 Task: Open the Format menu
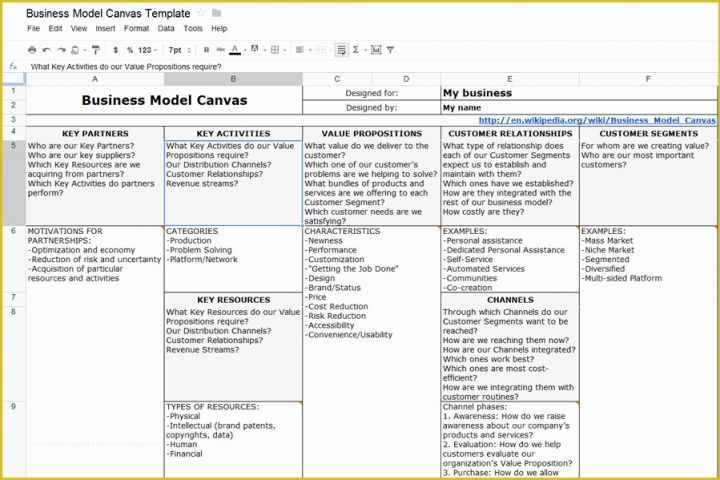[136, 28]
